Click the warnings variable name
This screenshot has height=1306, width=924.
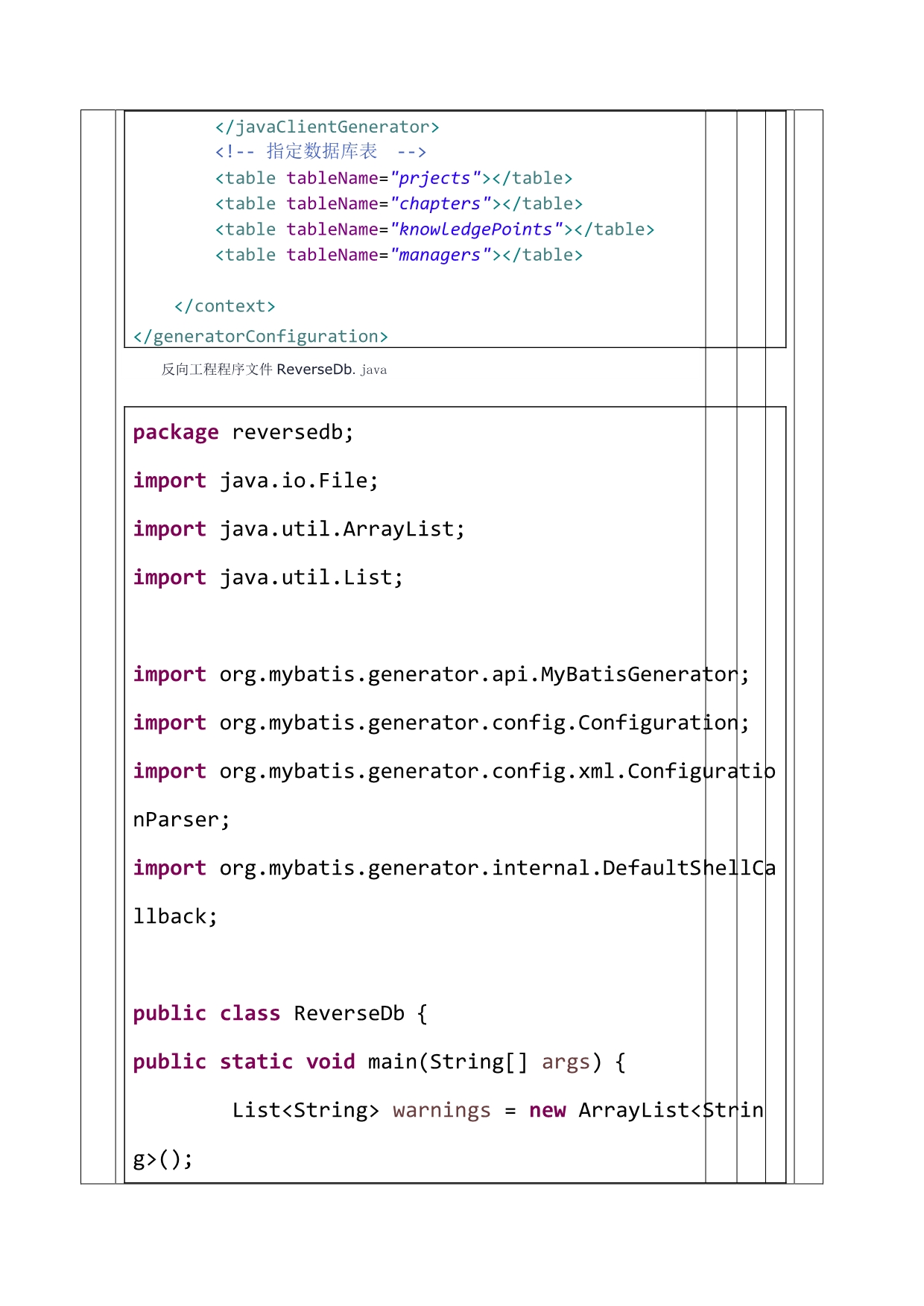pos(442,1111)
